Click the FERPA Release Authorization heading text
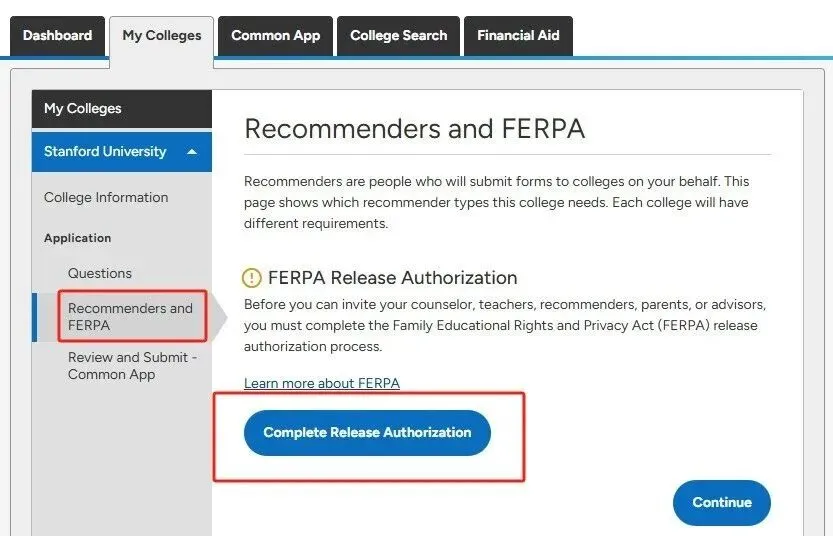The width and height of the screenshot is (833, 536). [392, 278]
